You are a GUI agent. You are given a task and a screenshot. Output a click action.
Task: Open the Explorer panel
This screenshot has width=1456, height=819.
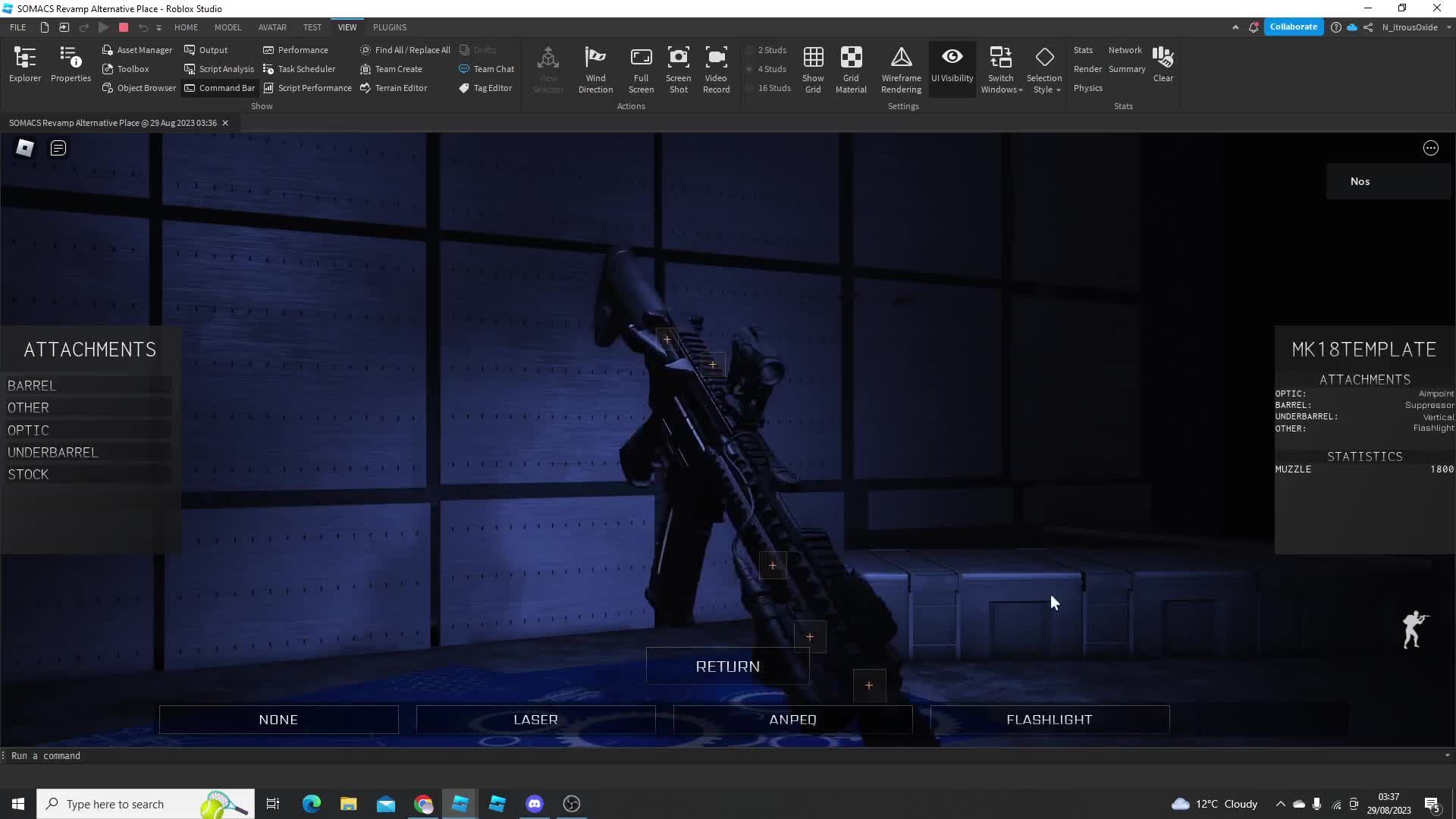pos(24,64)
